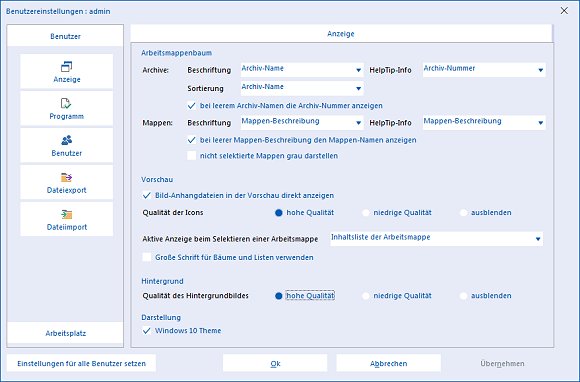Switch to the Arbeitsplatz section
Screen dimensions: 580x382
pyautogui.click(x=65, y=333)
